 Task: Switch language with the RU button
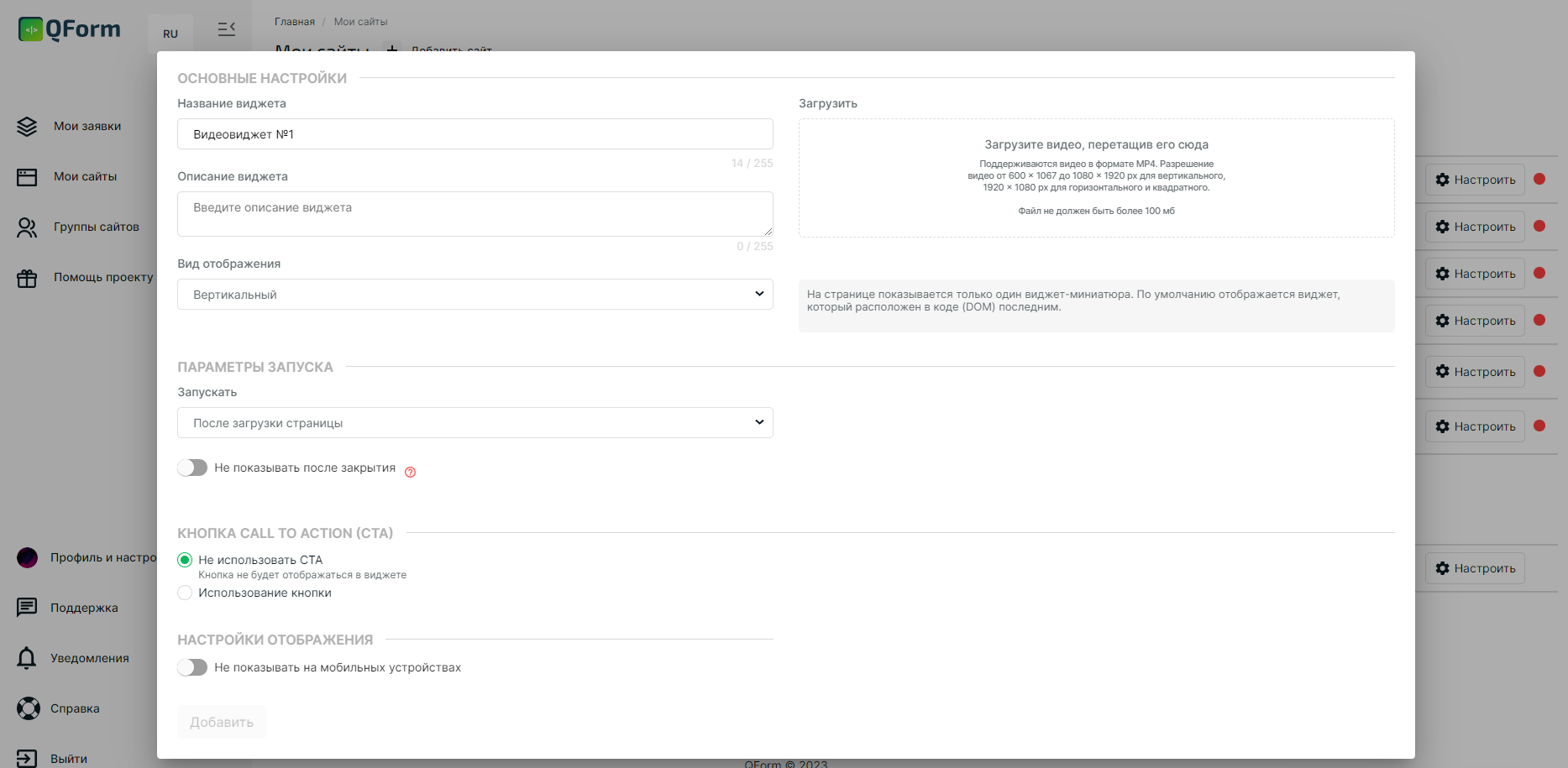(x=170, y=34)
